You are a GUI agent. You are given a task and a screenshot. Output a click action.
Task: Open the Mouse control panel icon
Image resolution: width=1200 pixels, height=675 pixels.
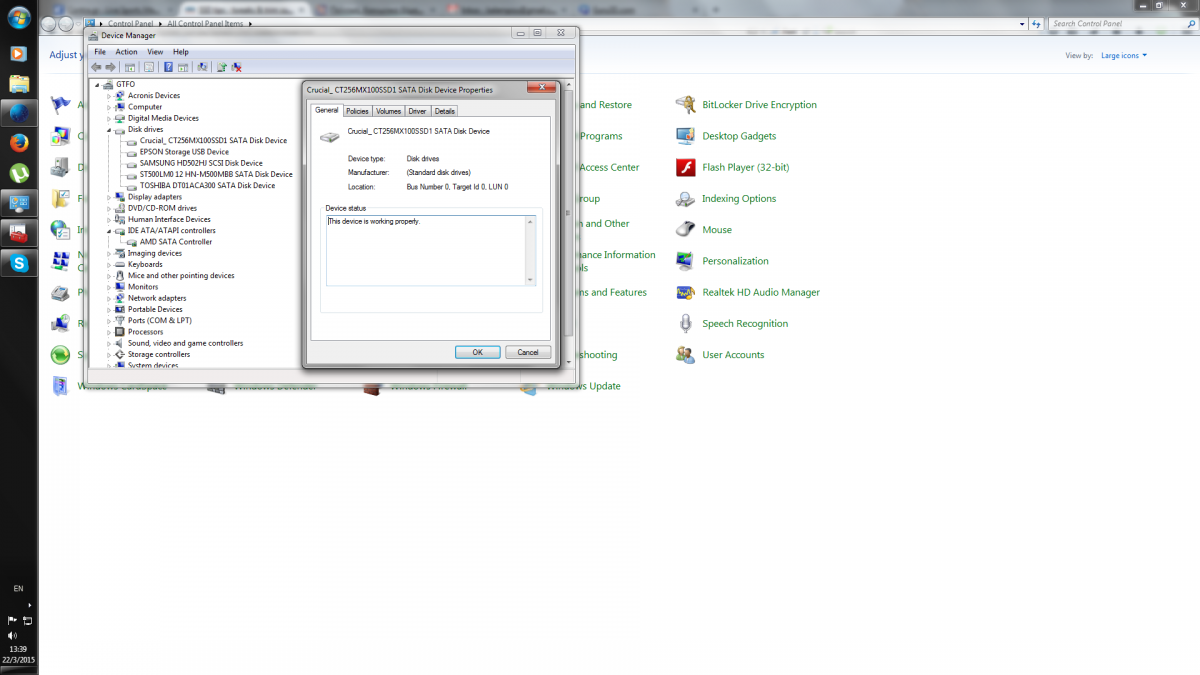pos(685,230)
